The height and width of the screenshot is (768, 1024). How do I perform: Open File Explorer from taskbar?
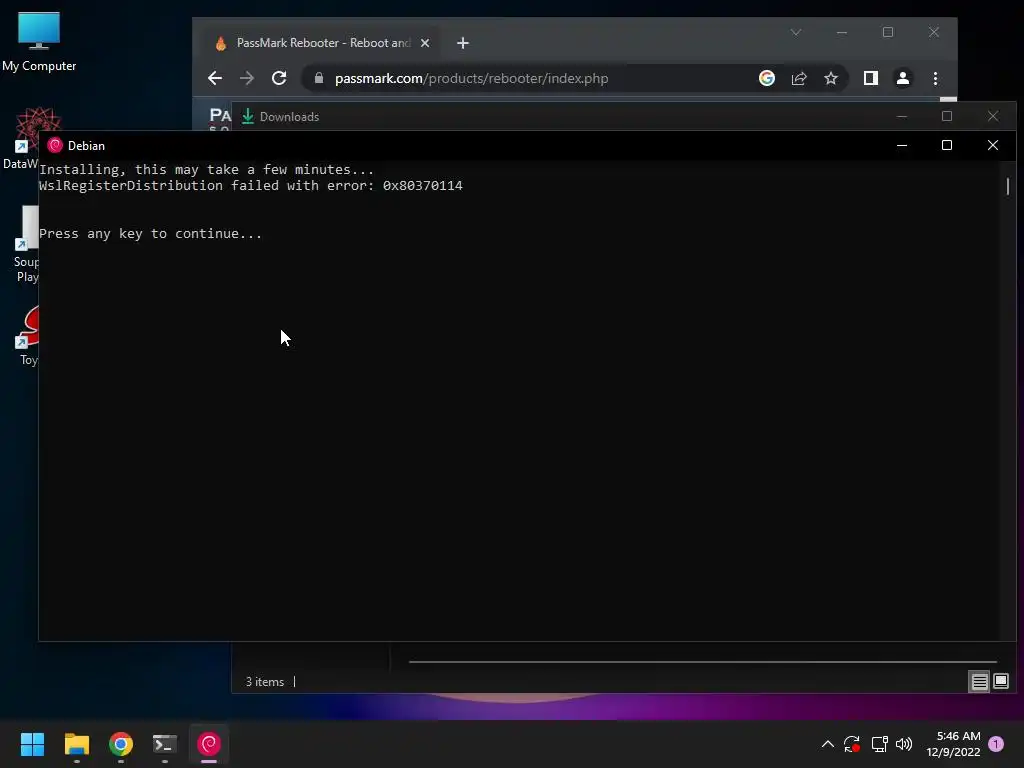coord(76,744)
